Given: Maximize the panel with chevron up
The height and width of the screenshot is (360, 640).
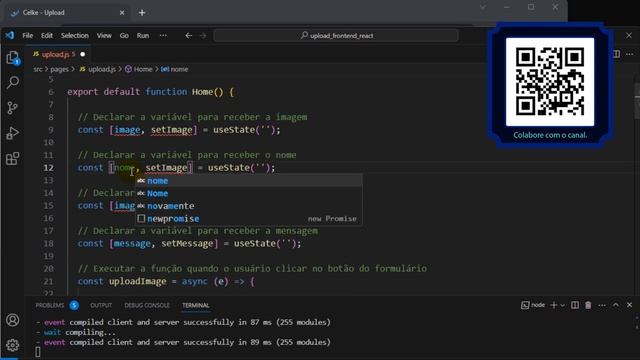Looking at the screenshot, I should pos(616,305).
